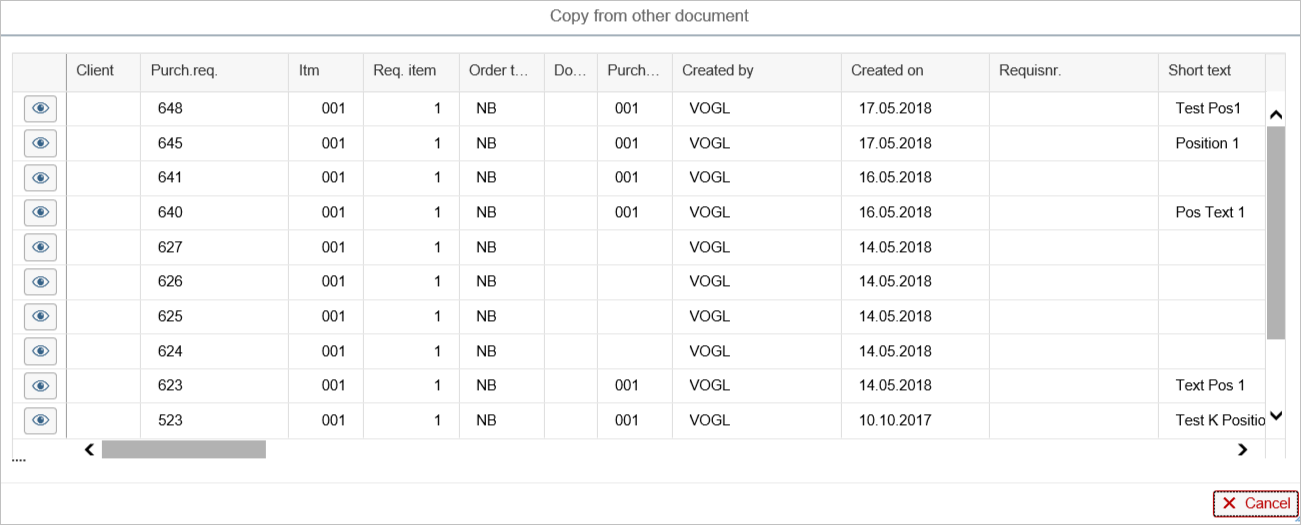Sort by the Created on column header
This screenshot has height=525, width=1301.
click(x=887, y=71)
